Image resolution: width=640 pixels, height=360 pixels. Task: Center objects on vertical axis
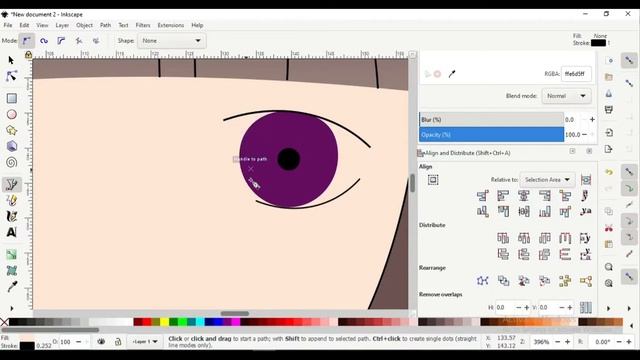tap(524, 196)
